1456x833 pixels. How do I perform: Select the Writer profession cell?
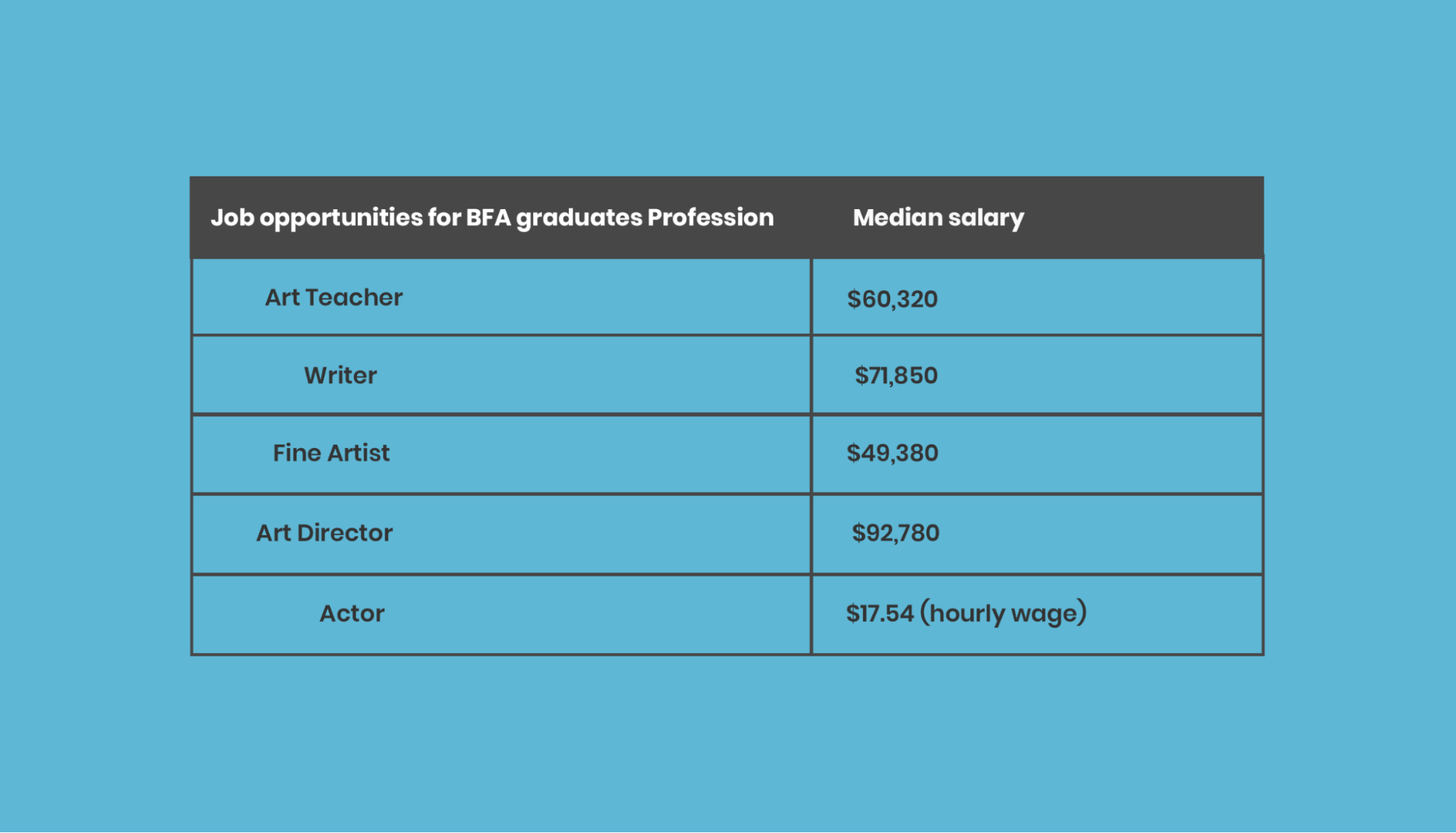(x=340, y=375)
